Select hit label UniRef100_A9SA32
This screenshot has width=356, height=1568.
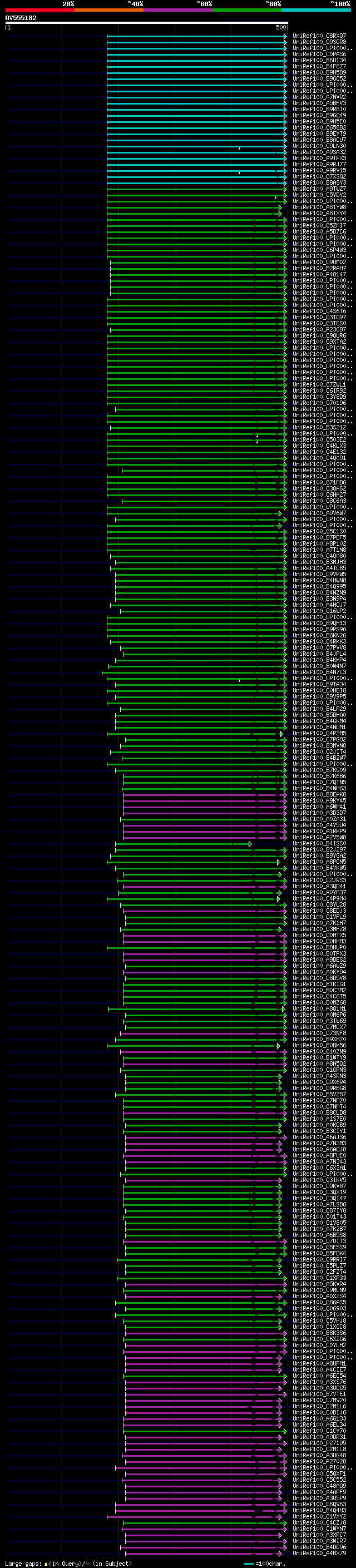click(319, 152)
